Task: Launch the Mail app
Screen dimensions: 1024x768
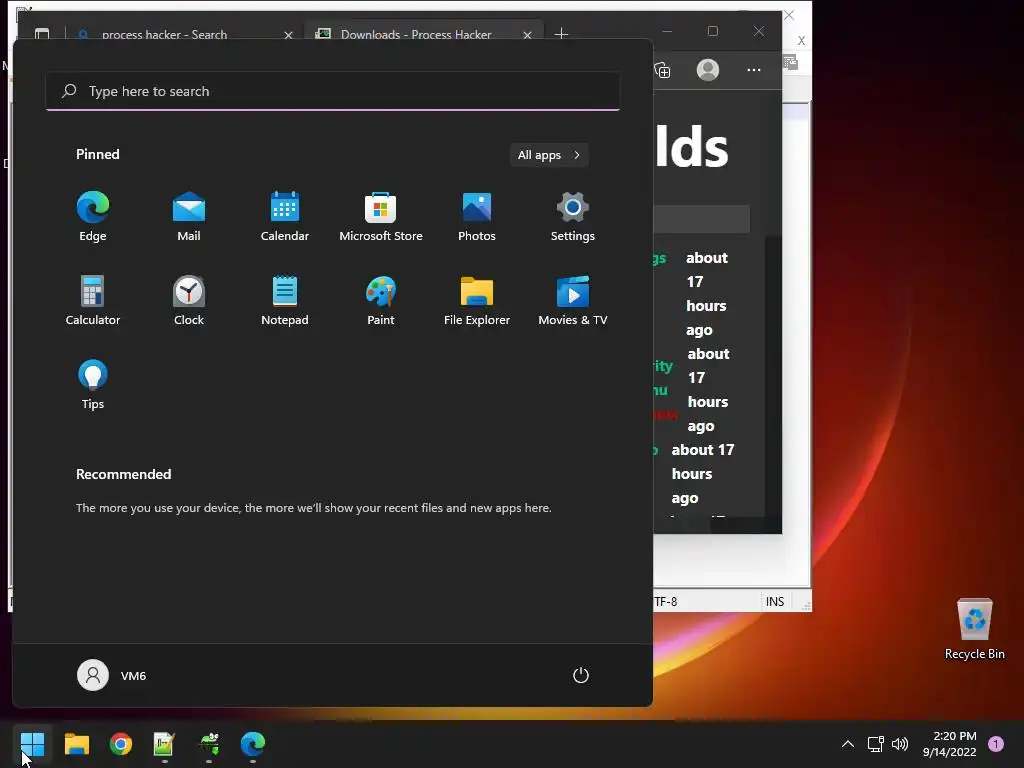Action: (189, 217)
